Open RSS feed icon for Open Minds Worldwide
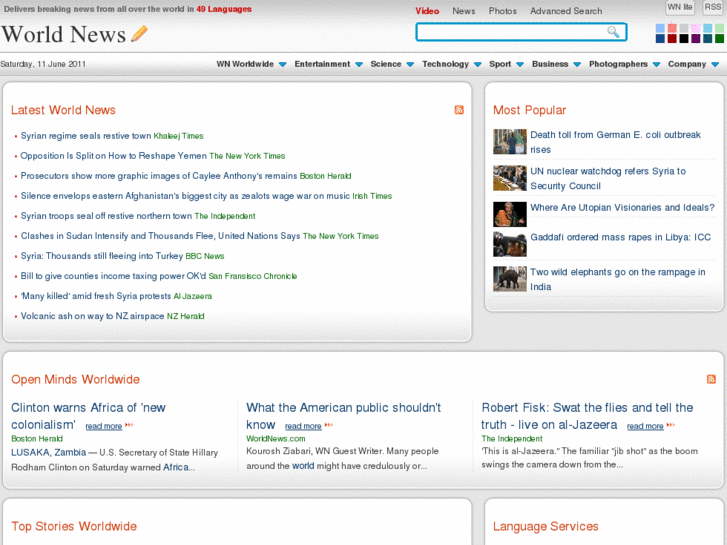727x545 pixels. pos(711,379)
